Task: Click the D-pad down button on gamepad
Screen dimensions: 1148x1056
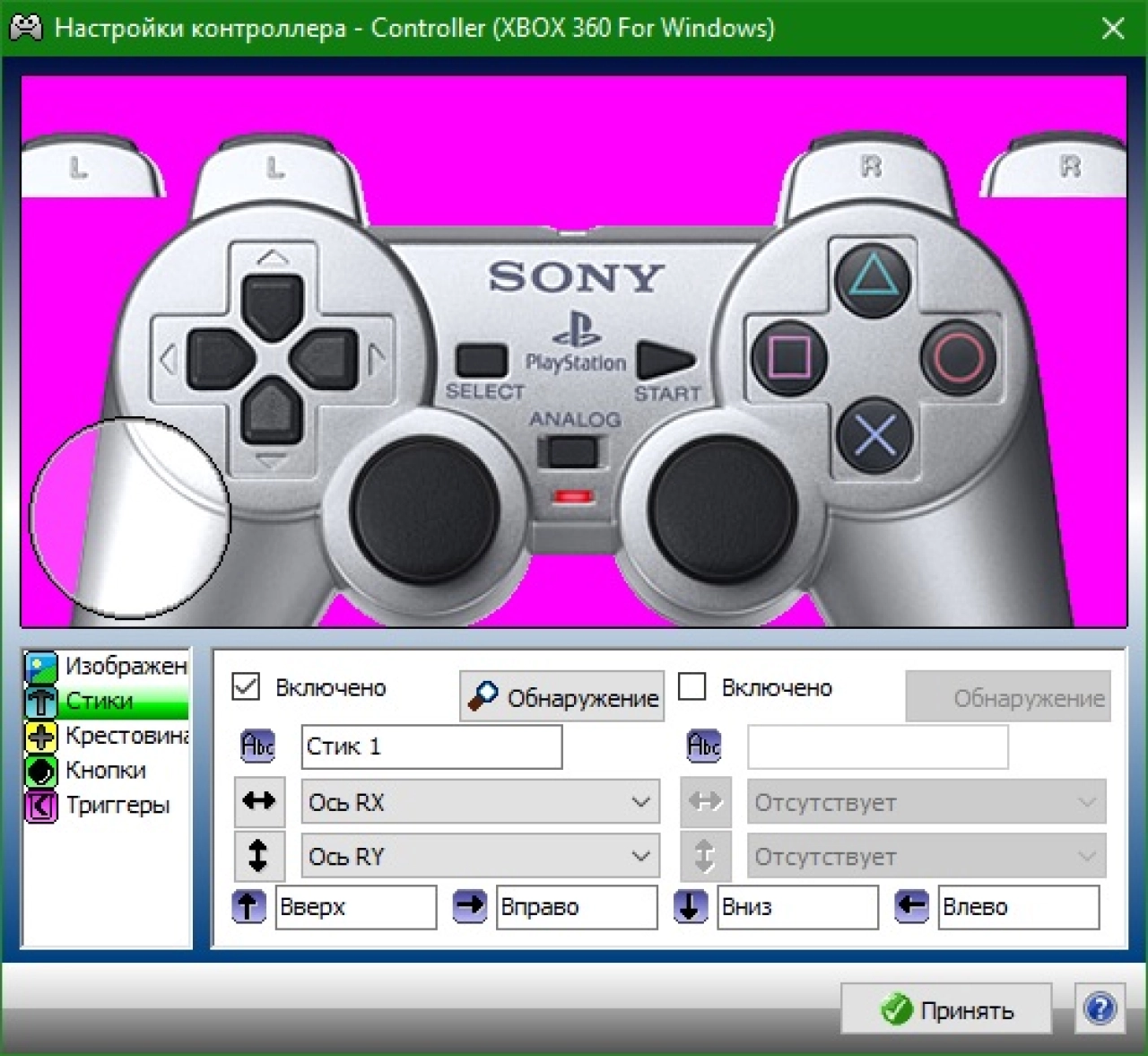Action: pos(272,412)
